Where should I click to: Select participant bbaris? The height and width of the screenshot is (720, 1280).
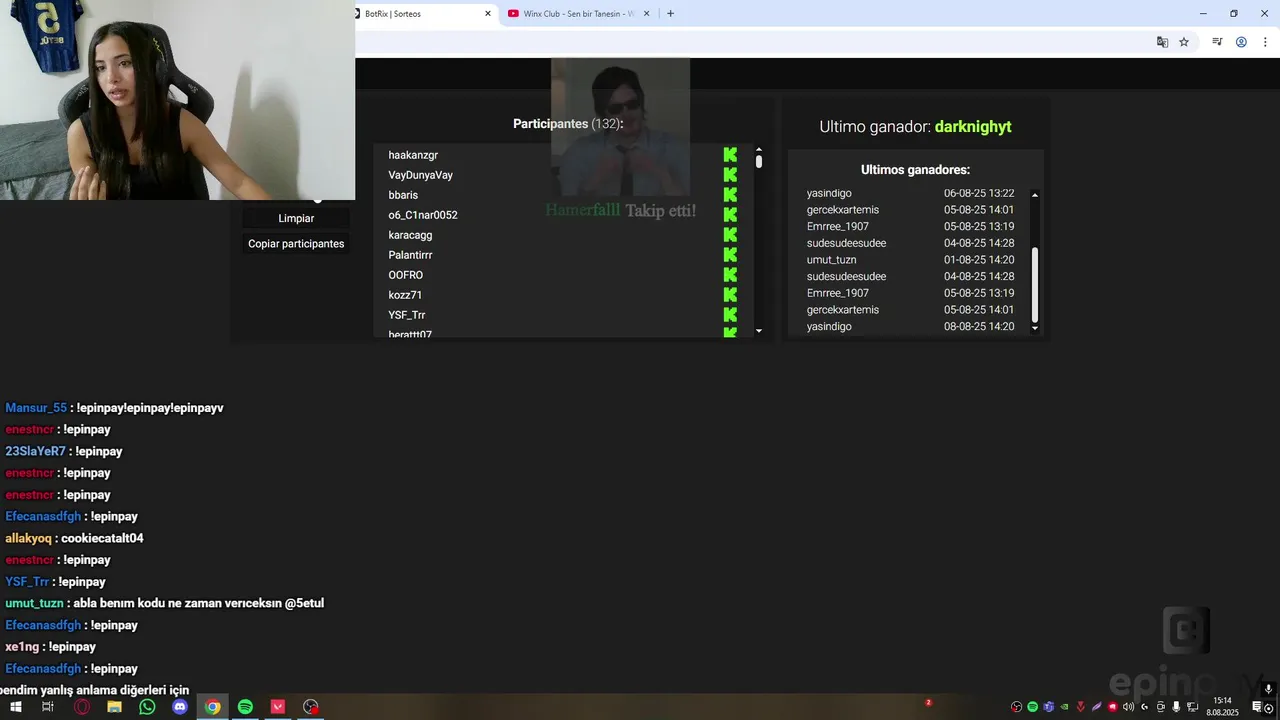(x=403, y=195)
